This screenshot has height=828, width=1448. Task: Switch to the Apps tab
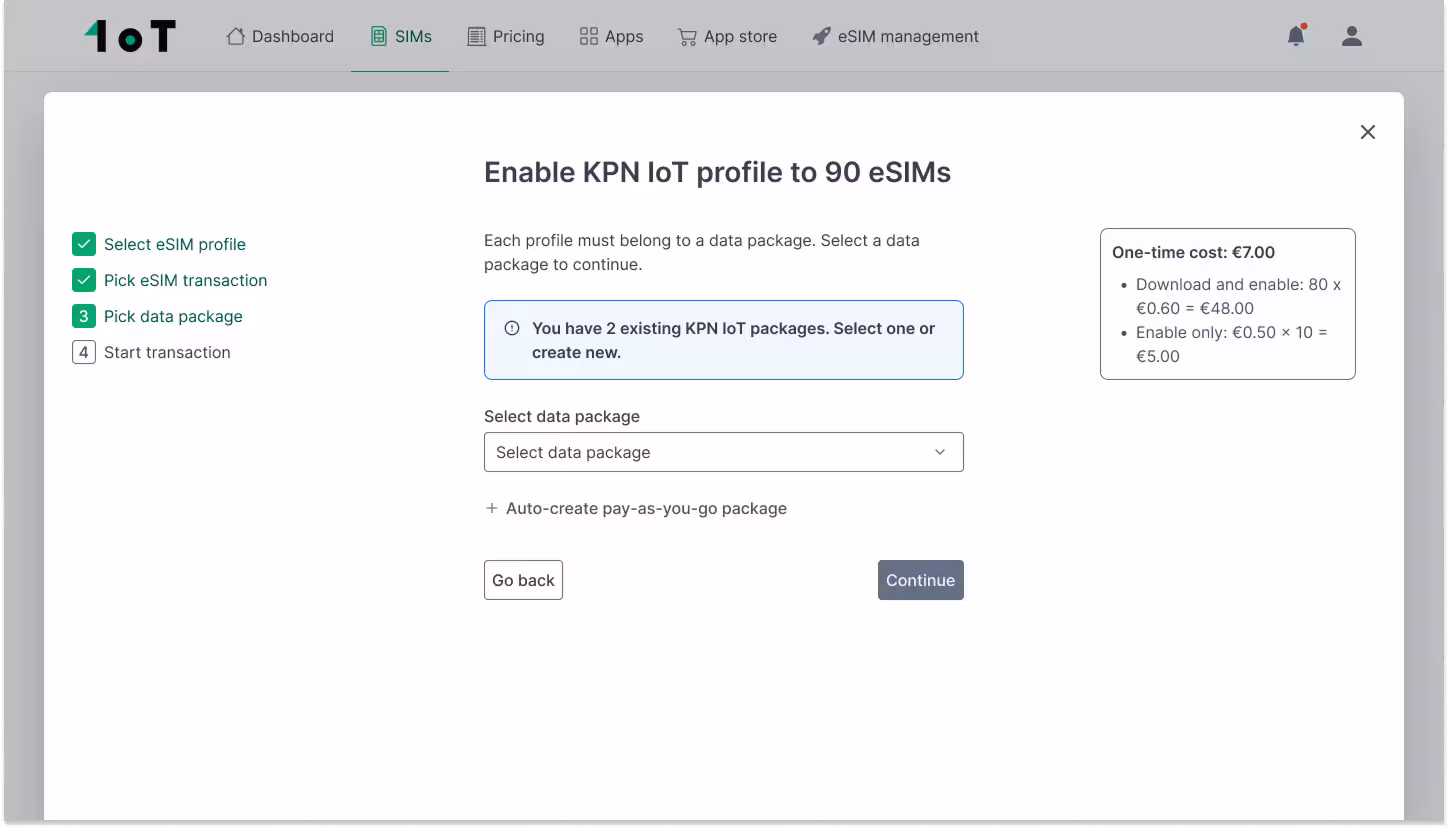[x=611, y=36]
